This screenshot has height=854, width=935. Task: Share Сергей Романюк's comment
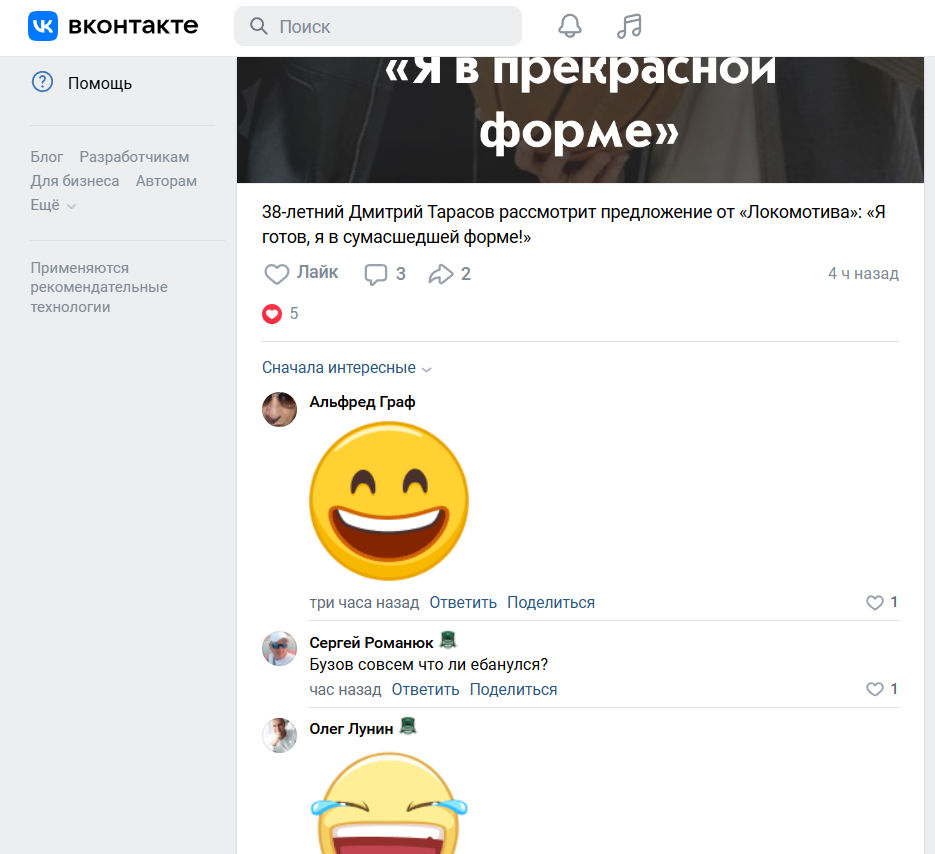click(x=513, y=690)
